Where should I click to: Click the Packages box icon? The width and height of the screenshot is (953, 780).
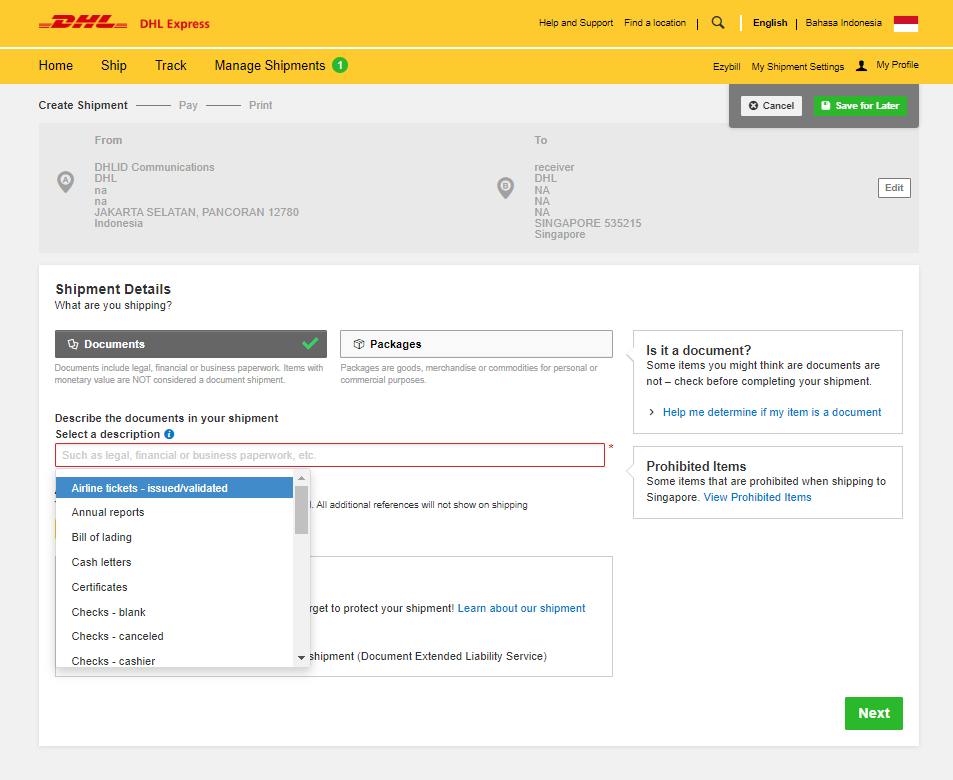click(359, 344)
